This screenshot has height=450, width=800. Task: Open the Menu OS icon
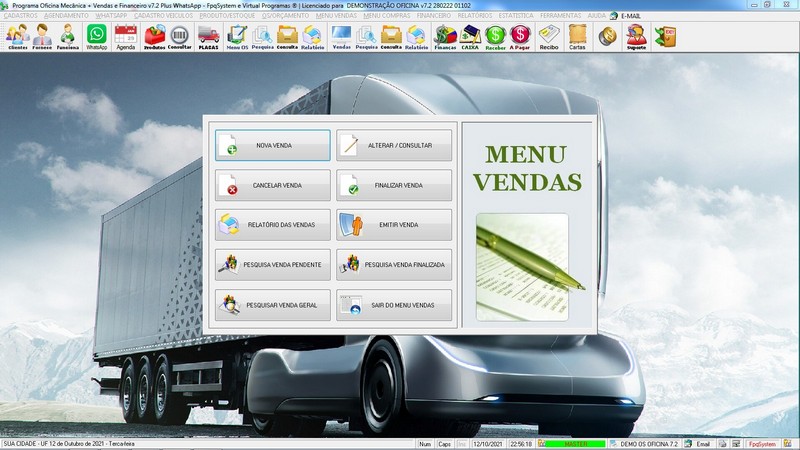pyautogui.click(x=237, y=37)
